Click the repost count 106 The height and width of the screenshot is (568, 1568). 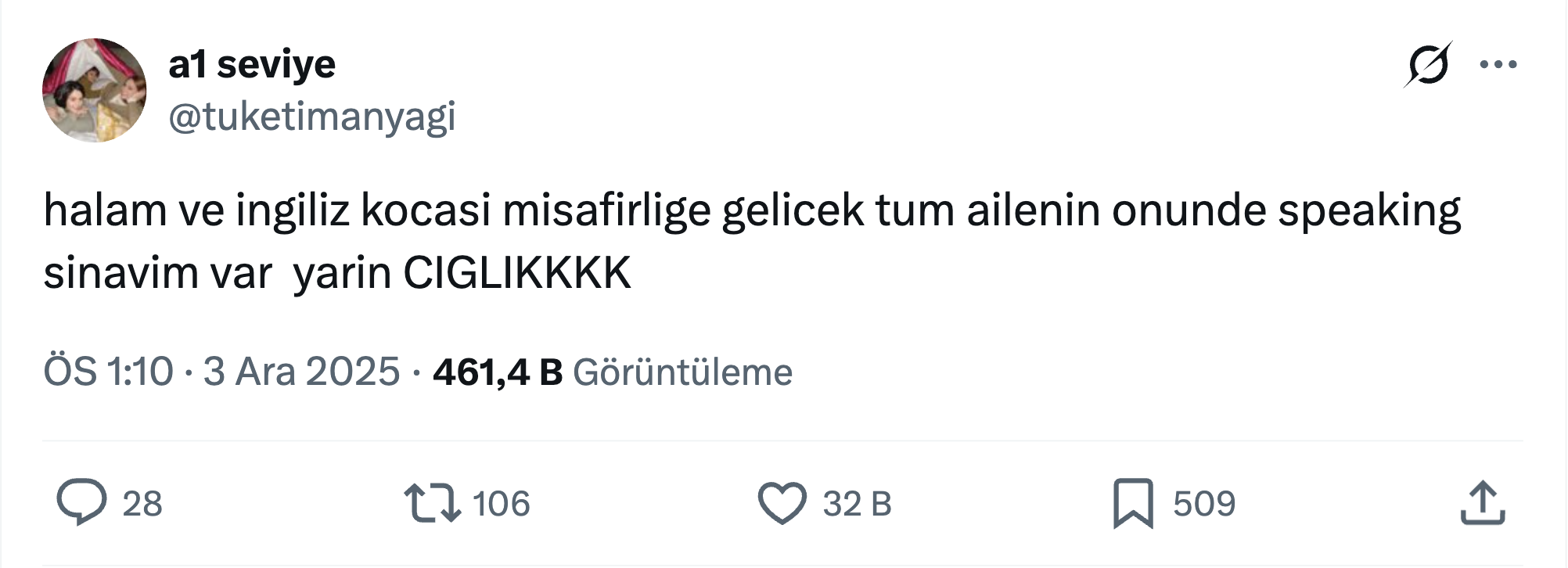(502, 504)
